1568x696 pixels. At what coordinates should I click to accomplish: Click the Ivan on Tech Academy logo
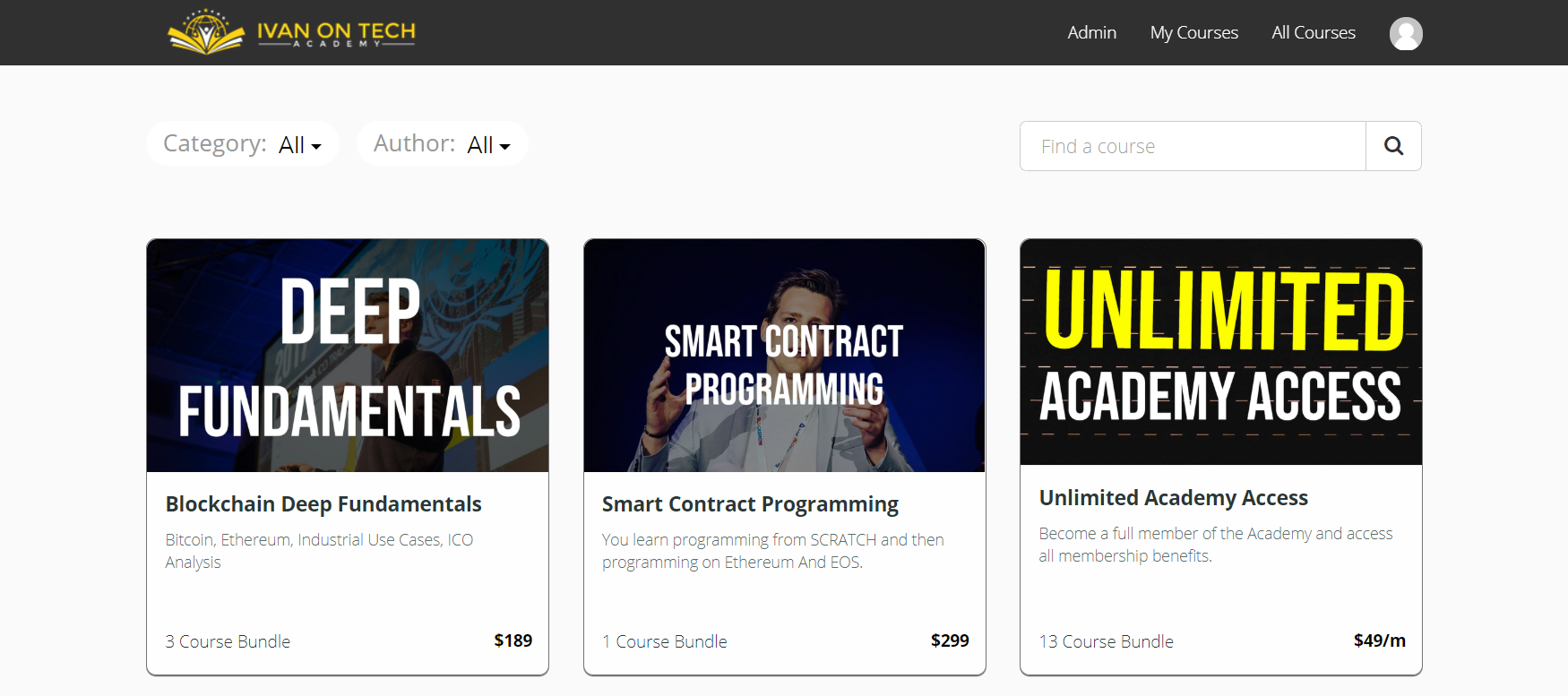tap(289, 32)
